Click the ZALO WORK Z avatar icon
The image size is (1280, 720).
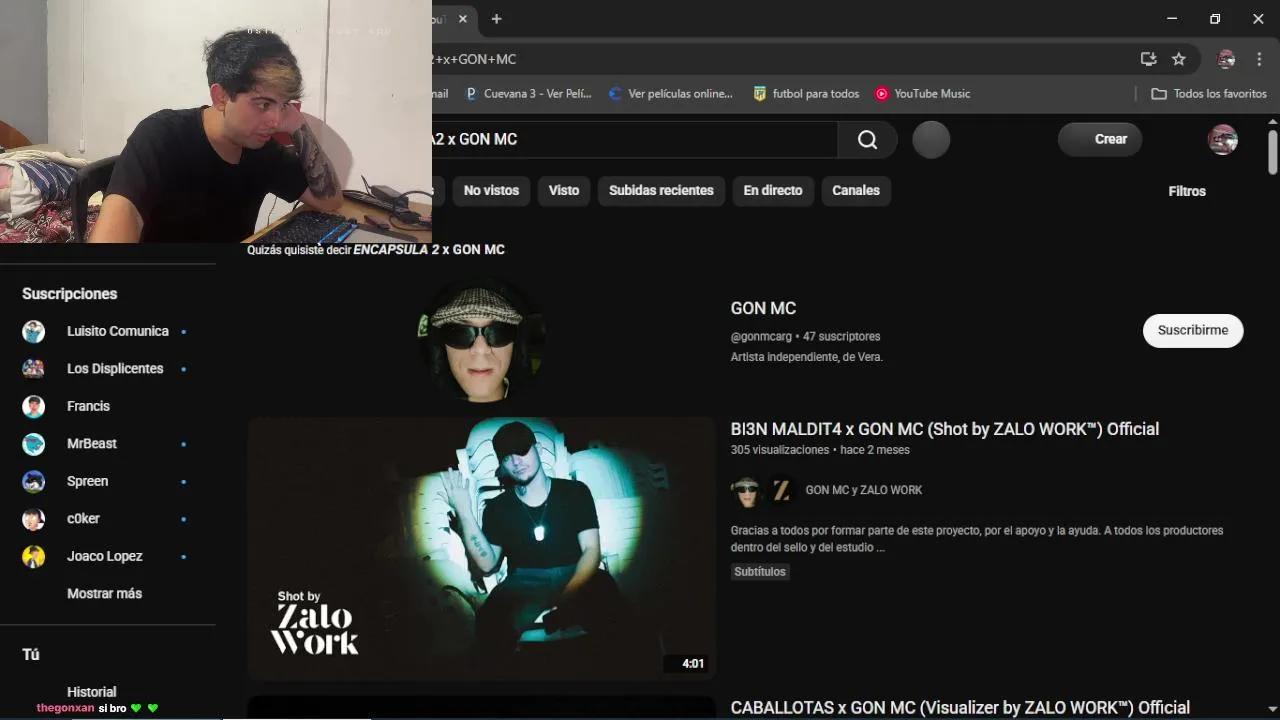point(781,491)
